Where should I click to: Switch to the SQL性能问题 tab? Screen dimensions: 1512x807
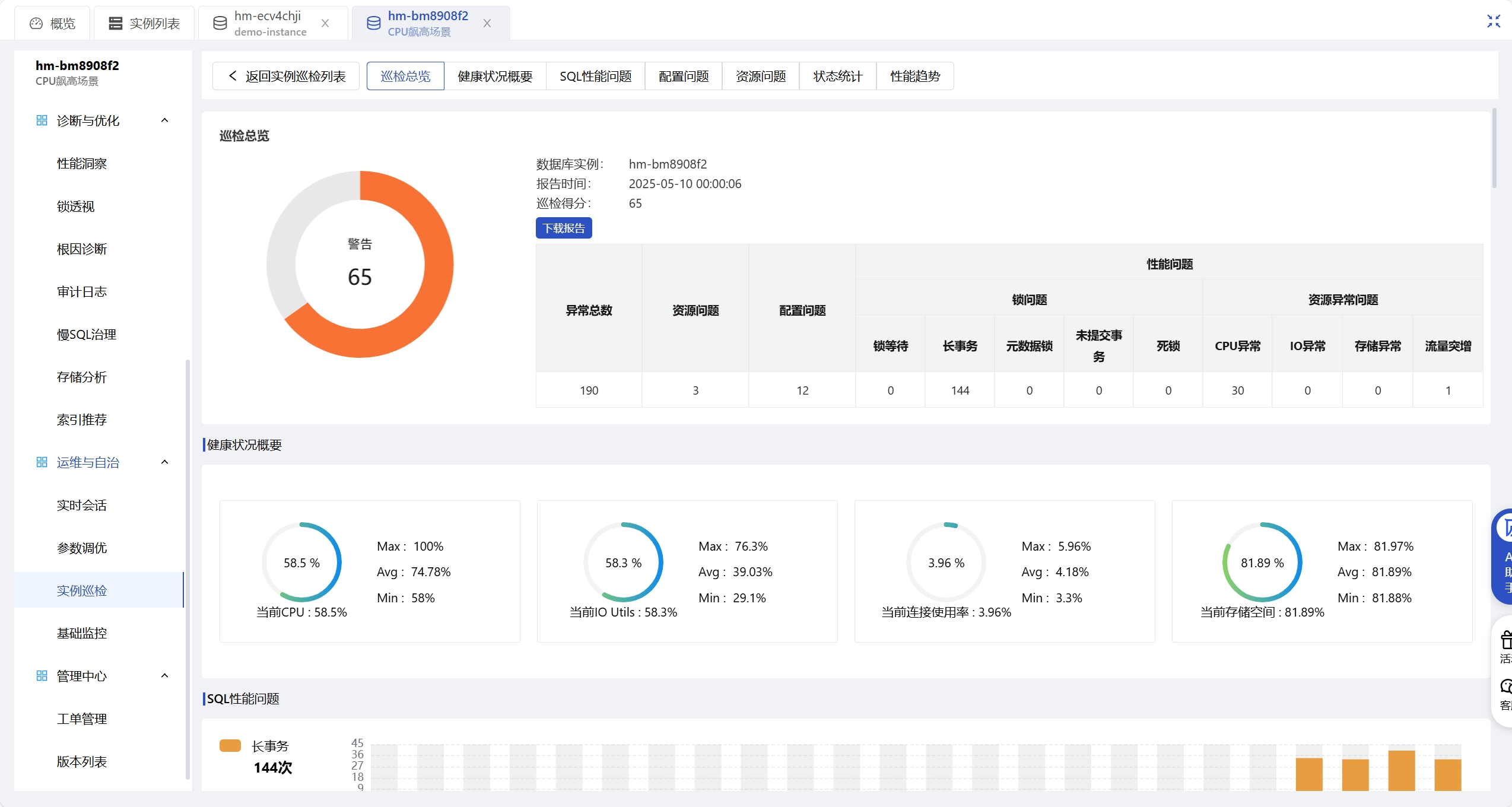point(595,76)
